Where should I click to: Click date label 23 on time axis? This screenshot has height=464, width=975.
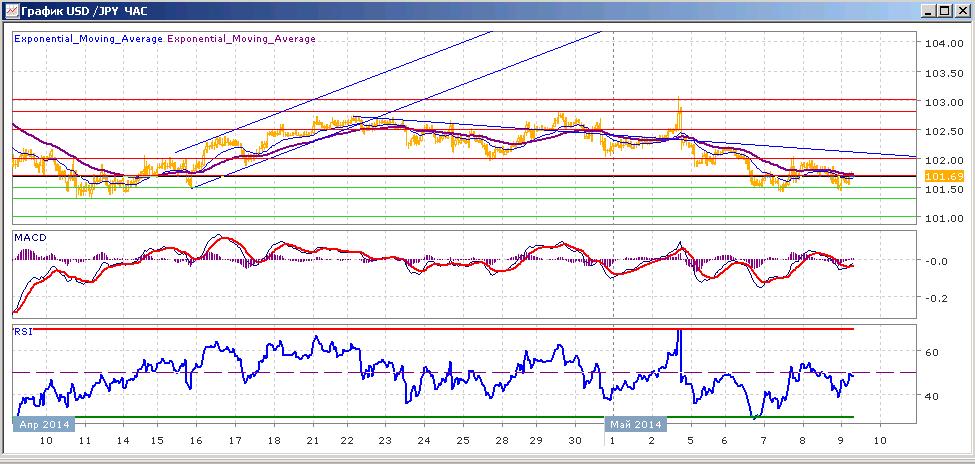tap(386, 440)
